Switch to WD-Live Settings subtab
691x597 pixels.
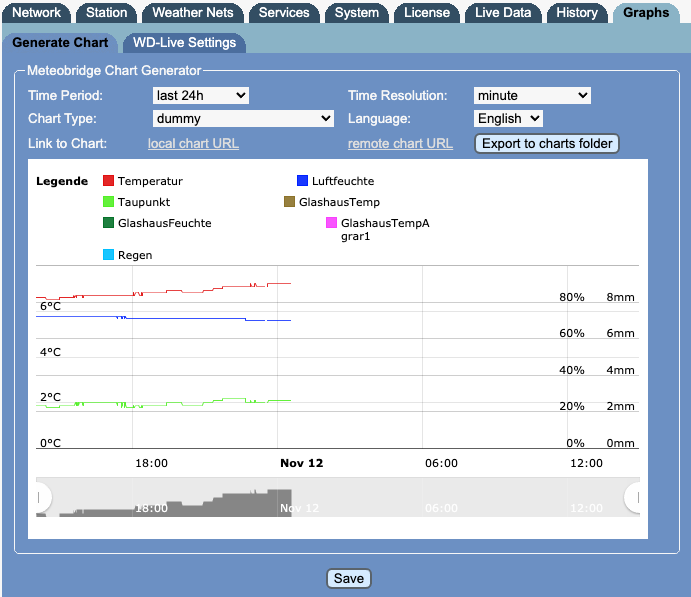coord(184,43)
